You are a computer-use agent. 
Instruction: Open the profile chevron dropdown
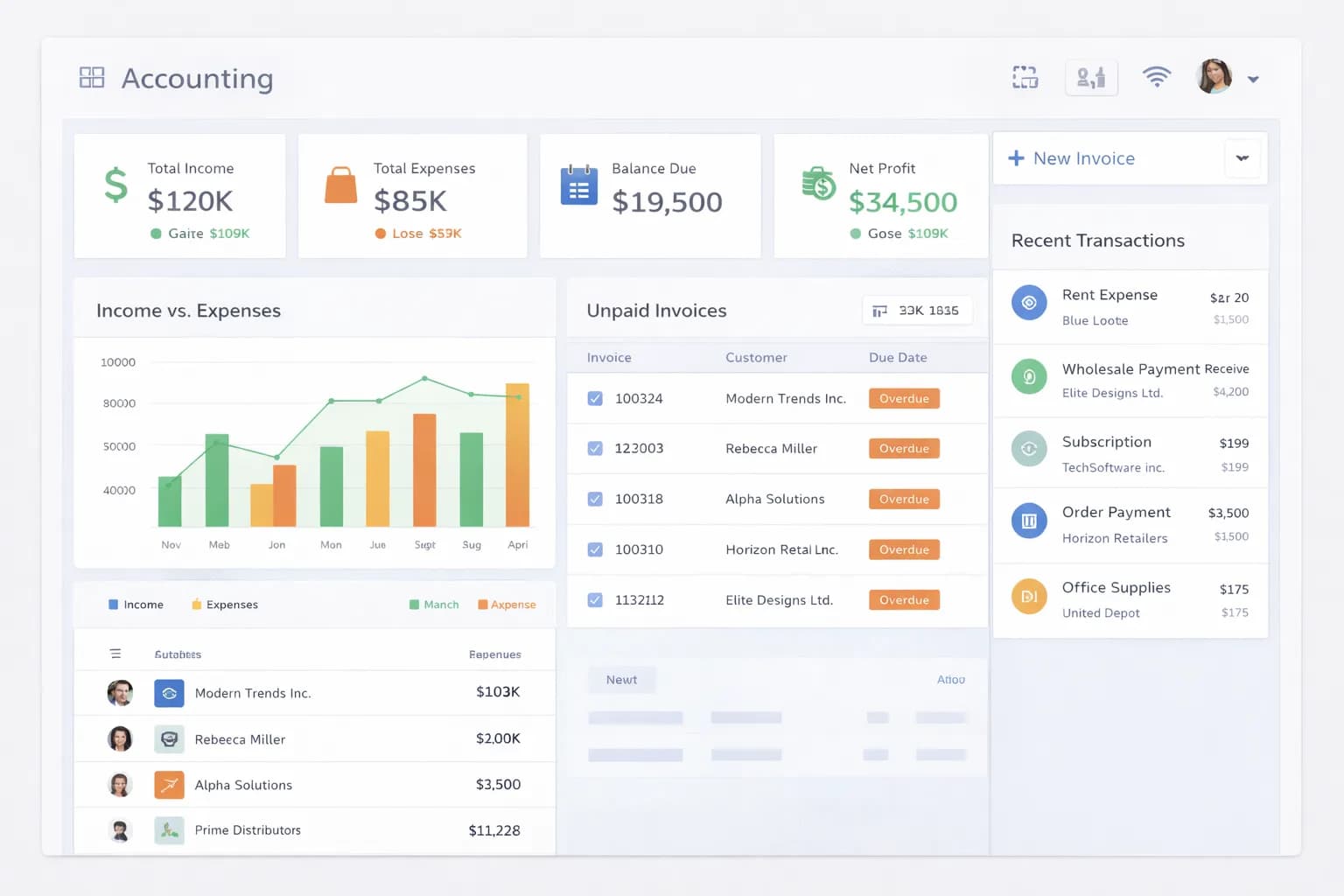click(1254, 79)
